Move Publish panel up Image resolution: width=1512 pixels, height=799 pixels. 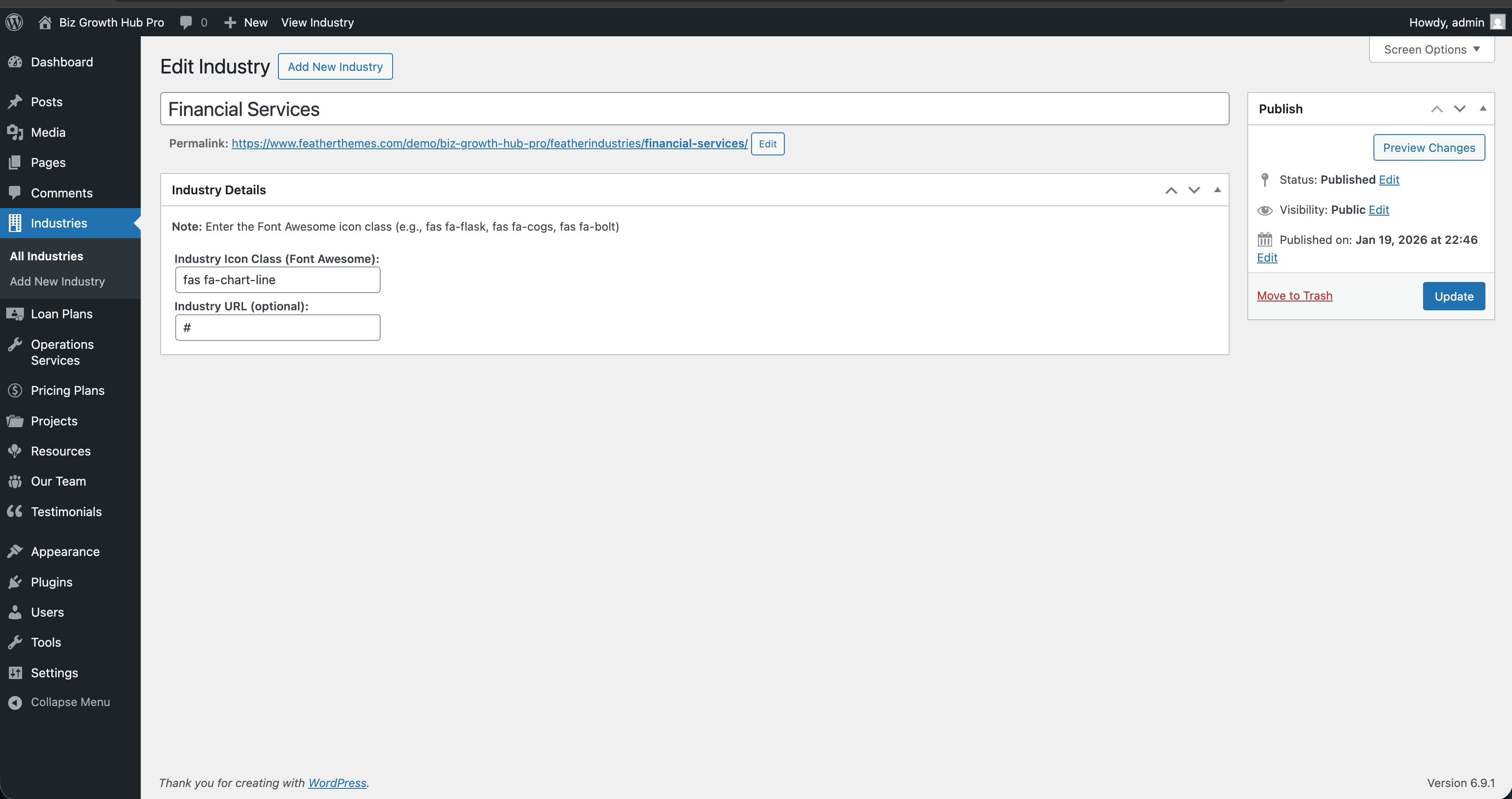(1436, 109)
